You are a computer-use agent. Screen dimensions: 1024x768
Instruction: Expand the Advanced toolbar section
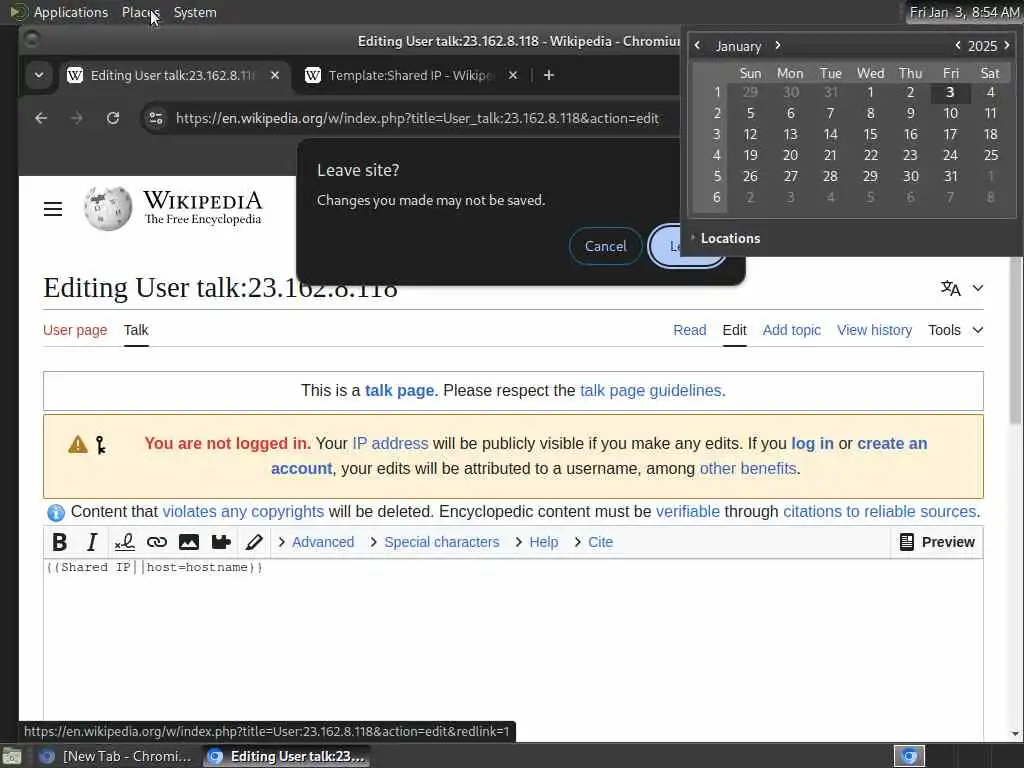pos(316,542)
